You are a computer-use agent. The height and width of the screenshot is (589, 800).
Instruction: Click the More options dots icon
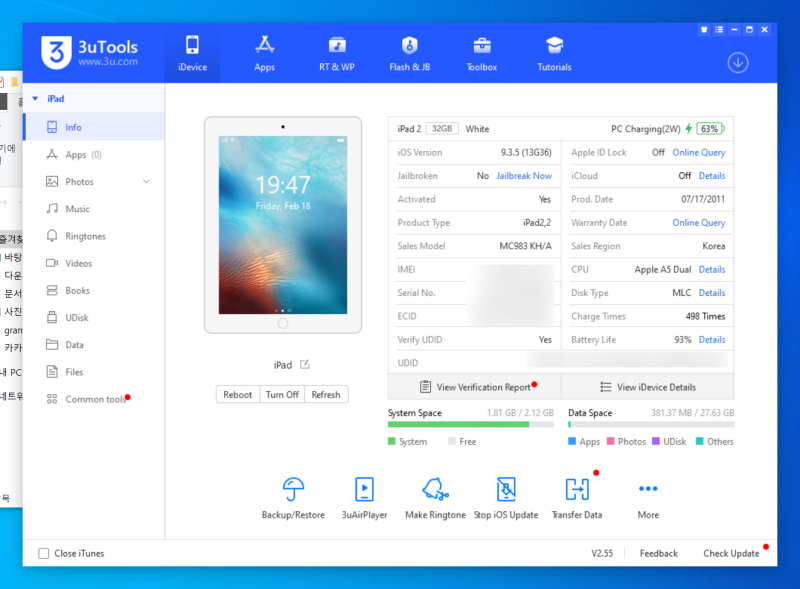tap(647, 488)
